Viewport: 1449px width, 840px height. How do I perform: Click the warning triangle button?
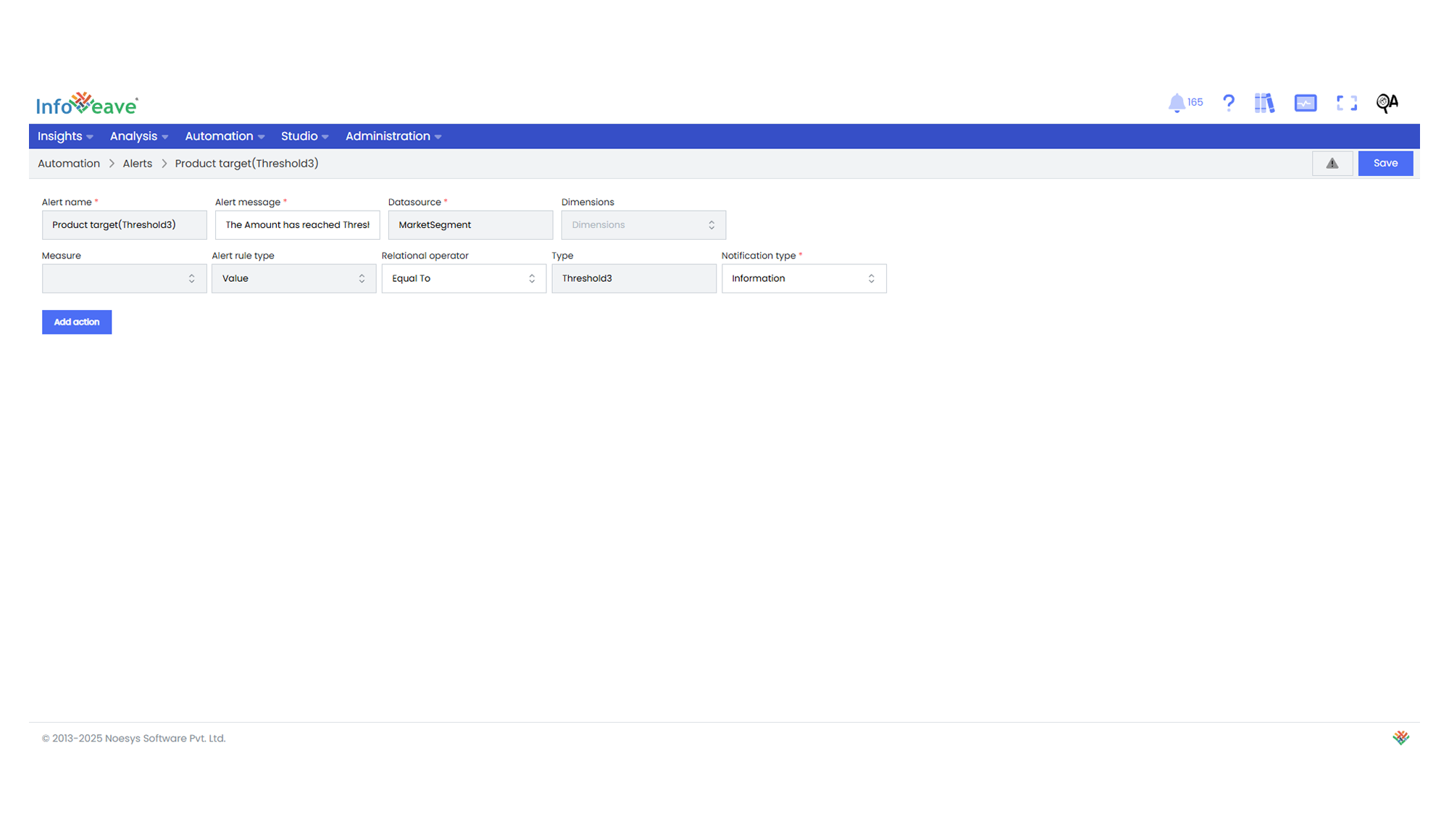tap(1332, 164)
